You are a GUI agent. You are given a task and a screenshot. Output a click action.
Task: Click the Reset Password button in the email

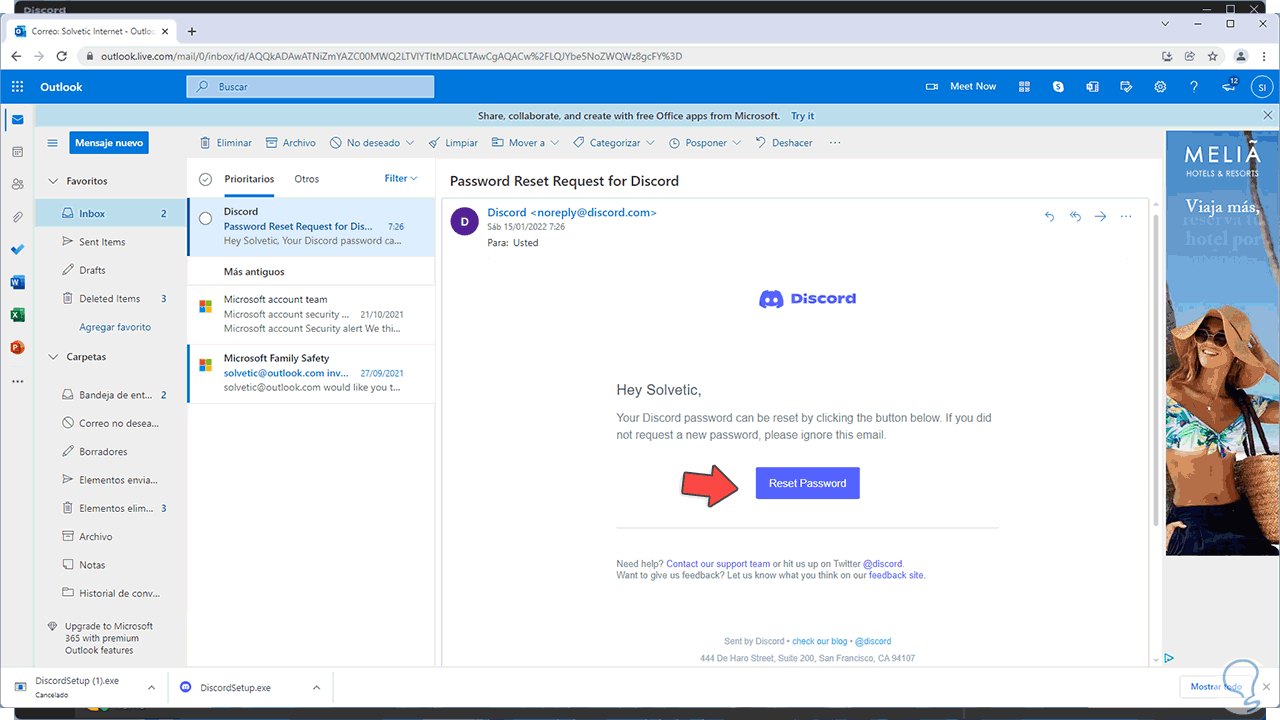pyautogui.click(x=807, y=483)
